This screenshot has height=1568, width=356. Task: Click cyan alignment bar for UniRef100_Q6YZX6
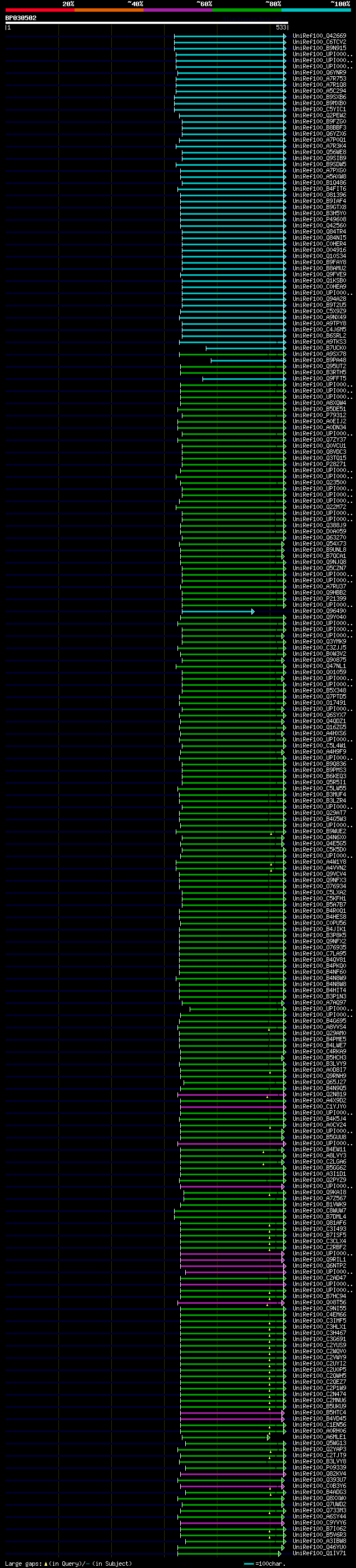click(x=234, y=134)
